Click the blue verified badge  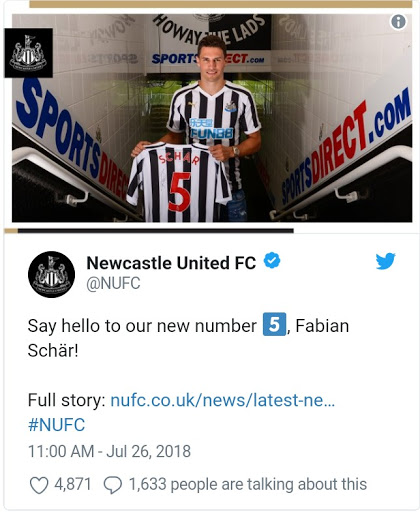point(272,261)
